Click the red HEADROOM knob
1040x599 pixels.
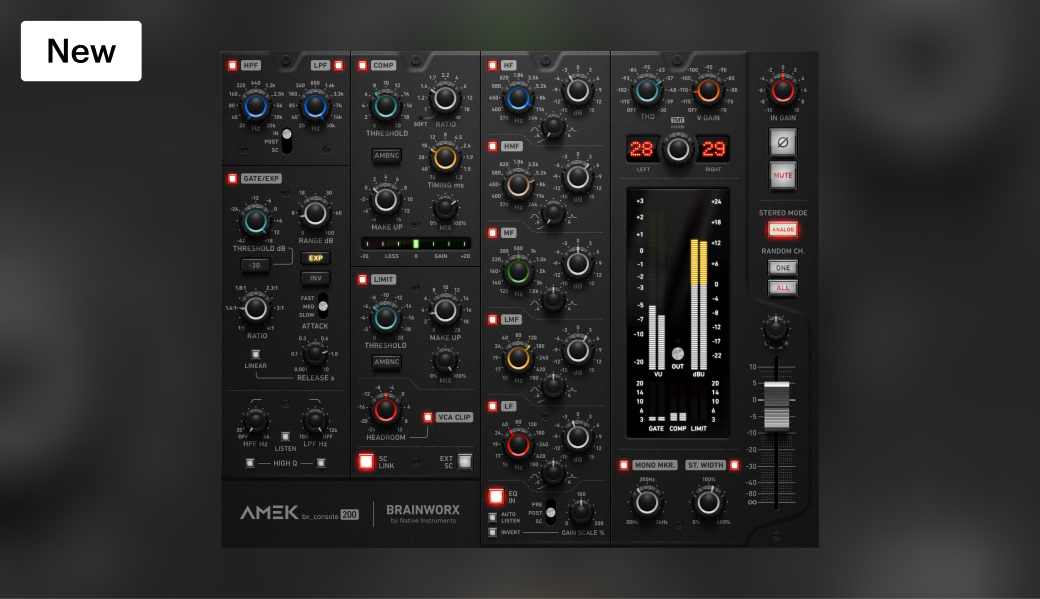coord(385,411)
